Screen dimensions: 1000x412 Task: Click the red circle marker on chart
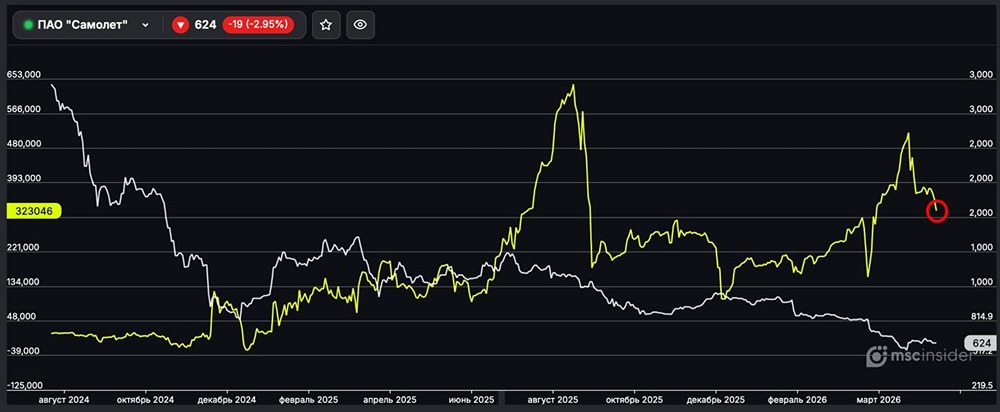coord(937,211)
